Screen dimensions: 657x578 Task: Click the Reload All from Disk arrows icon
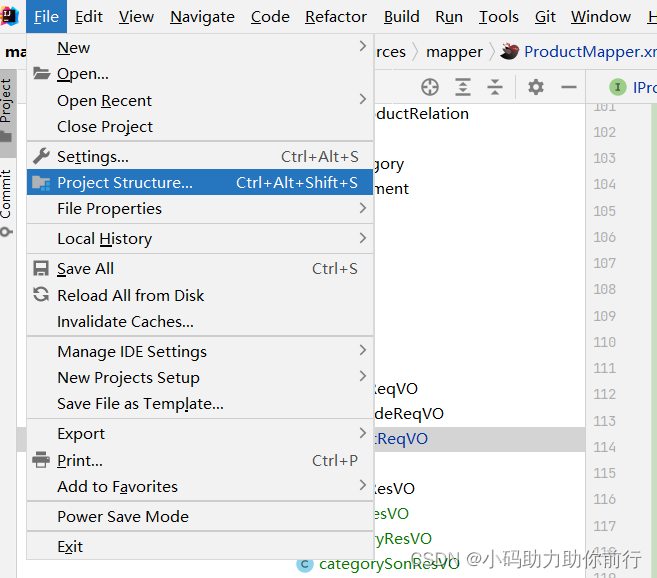pos(41,295)
